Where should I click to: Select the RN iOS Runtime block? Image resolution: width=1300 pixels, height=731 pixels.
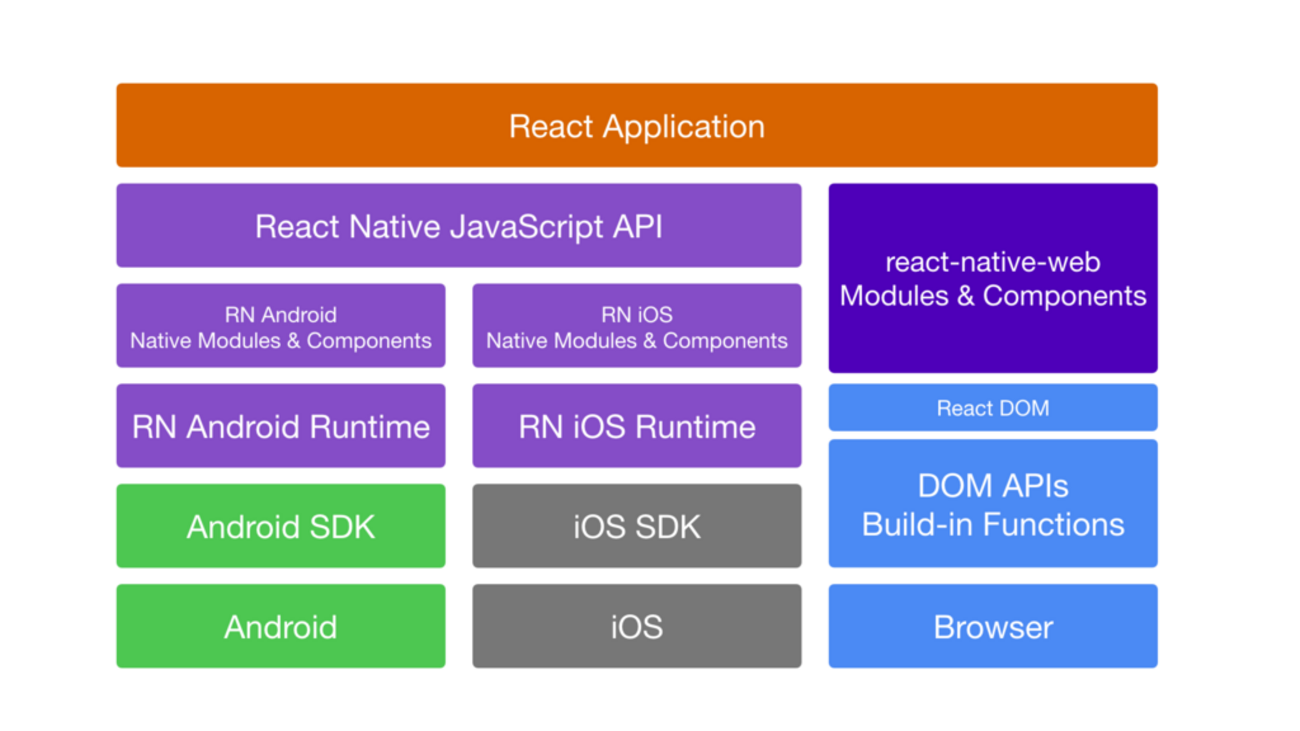636,426
